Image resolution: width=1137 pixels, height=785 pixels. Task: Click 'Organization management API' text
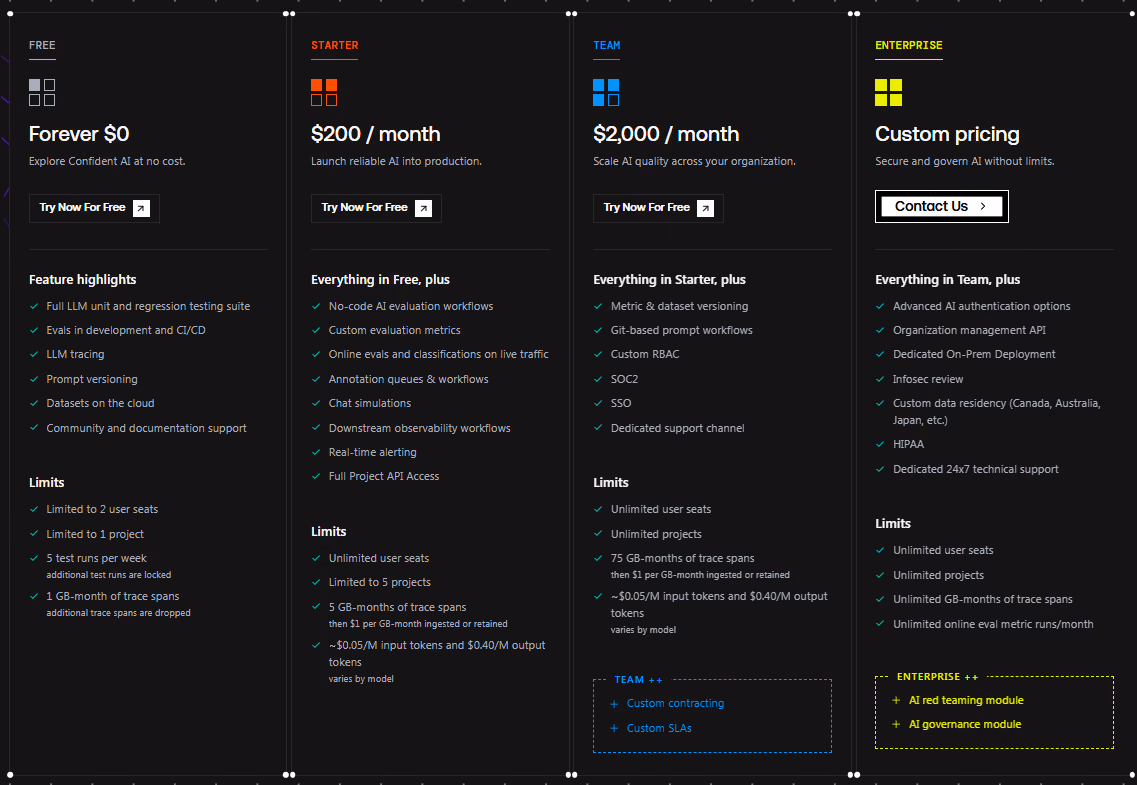(969, 331)
